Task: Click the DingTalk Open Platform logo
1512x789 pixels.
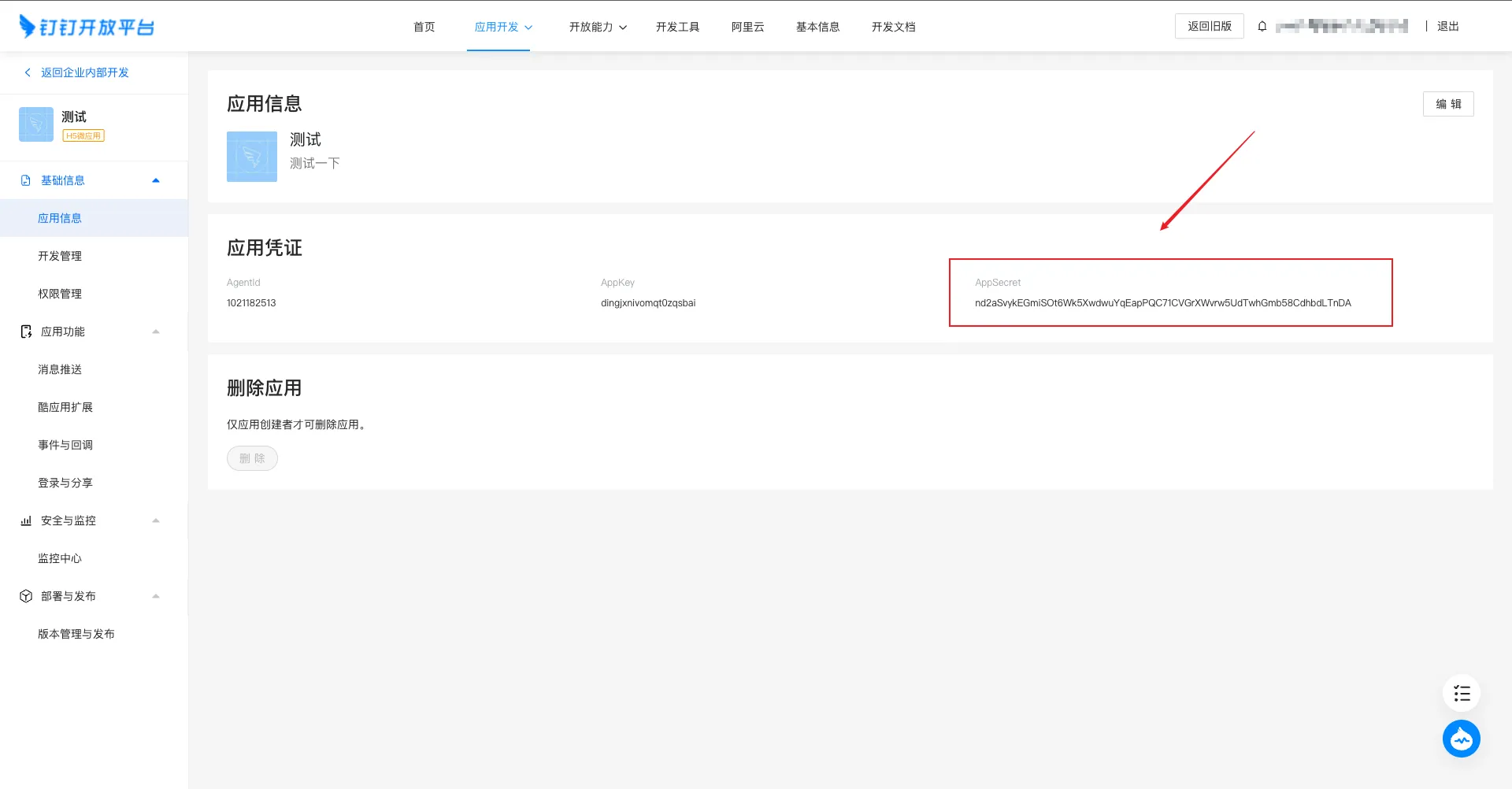Action: click(x=87, y=27)
